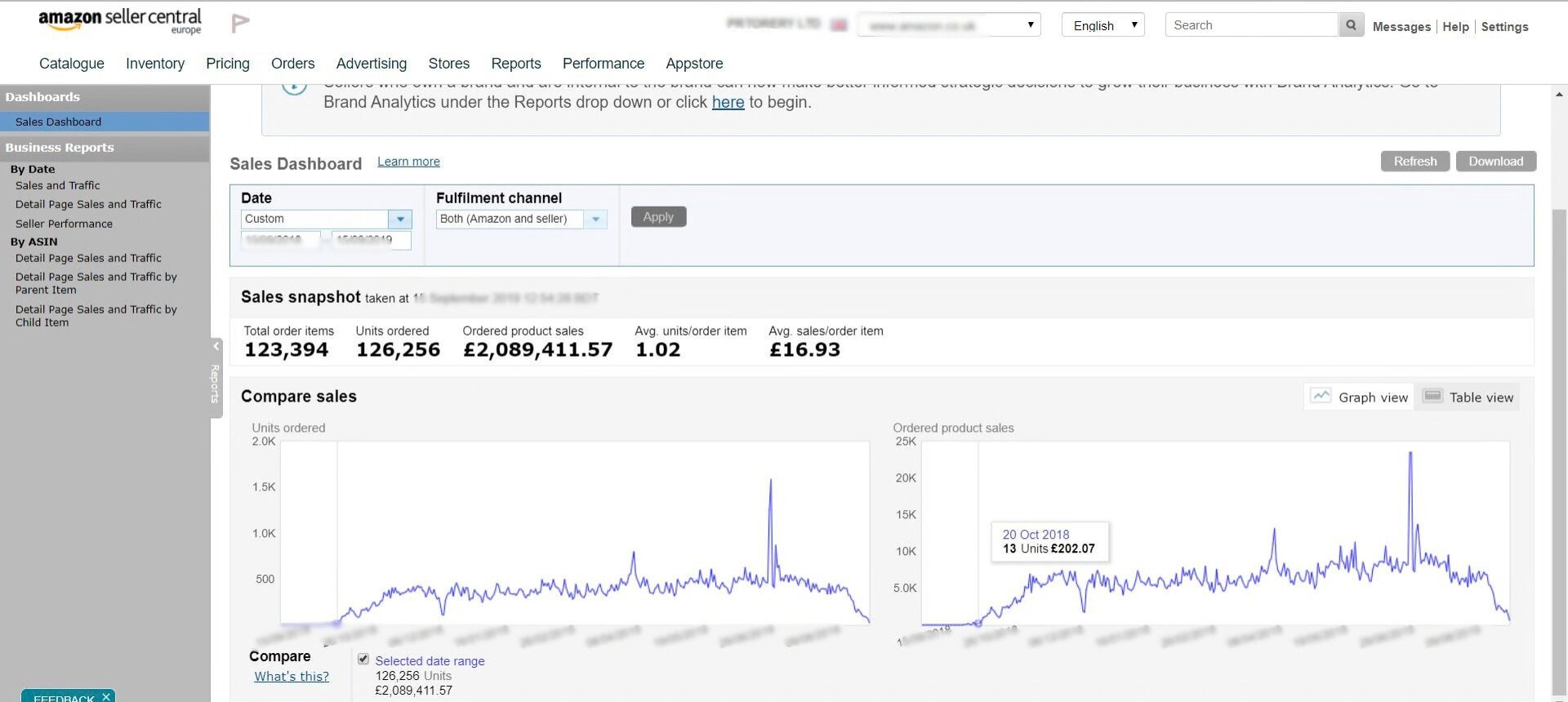Click the search magnifier icon

(x=1351, y=25)
